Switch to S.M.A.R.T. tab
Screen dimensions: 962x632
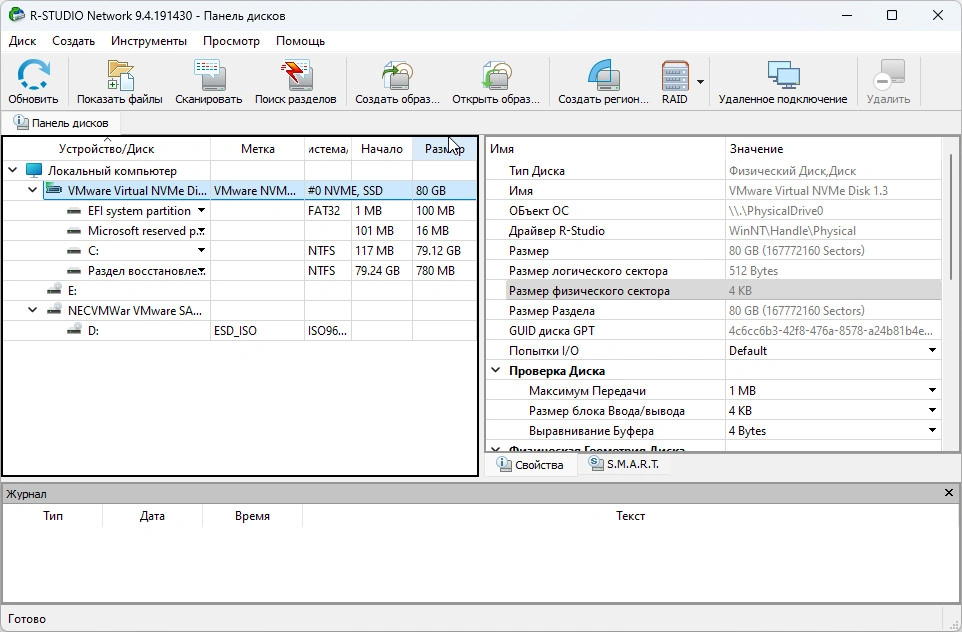pos(624,464)
